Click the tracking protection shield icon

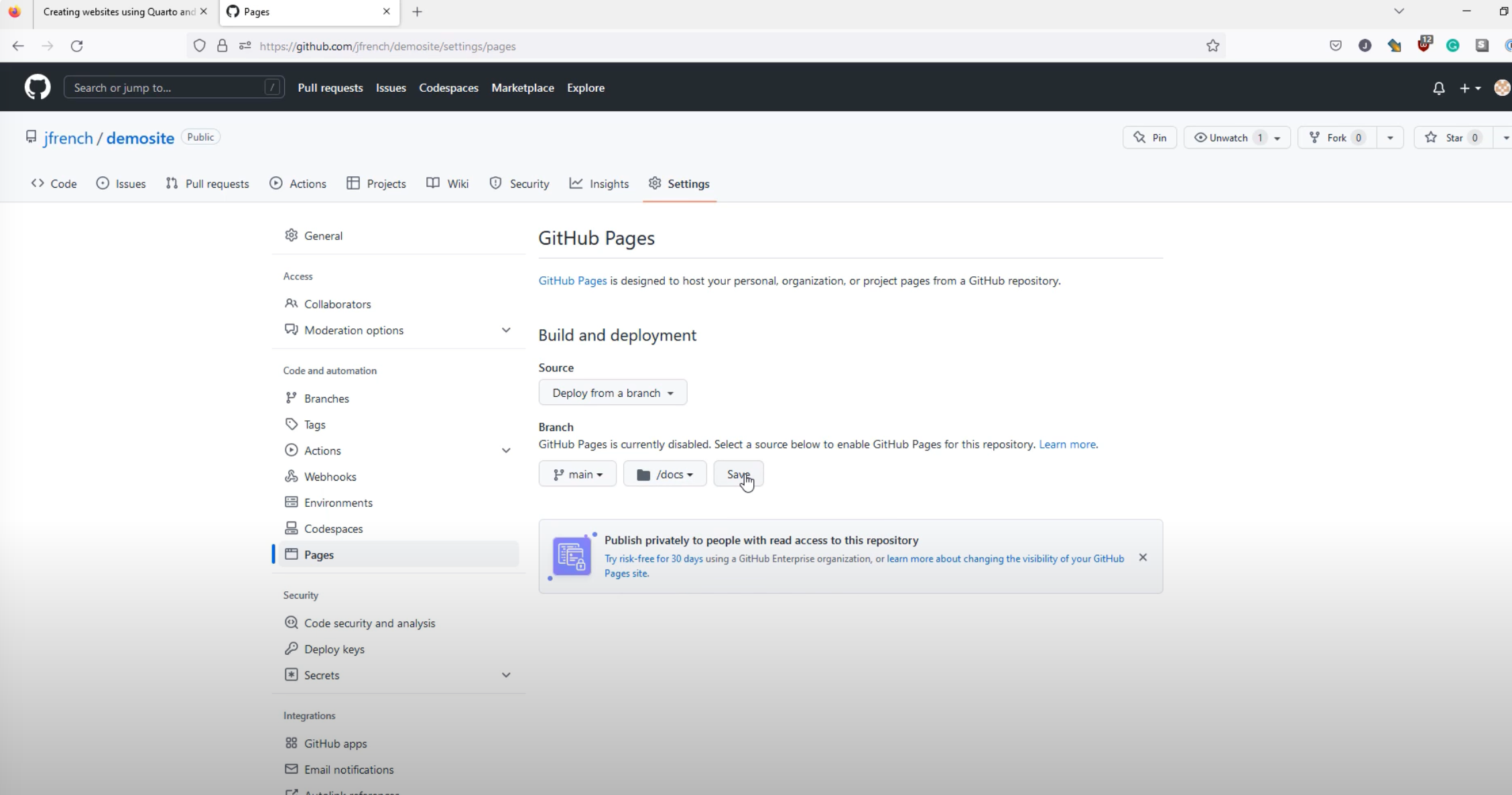coord(199,46)
